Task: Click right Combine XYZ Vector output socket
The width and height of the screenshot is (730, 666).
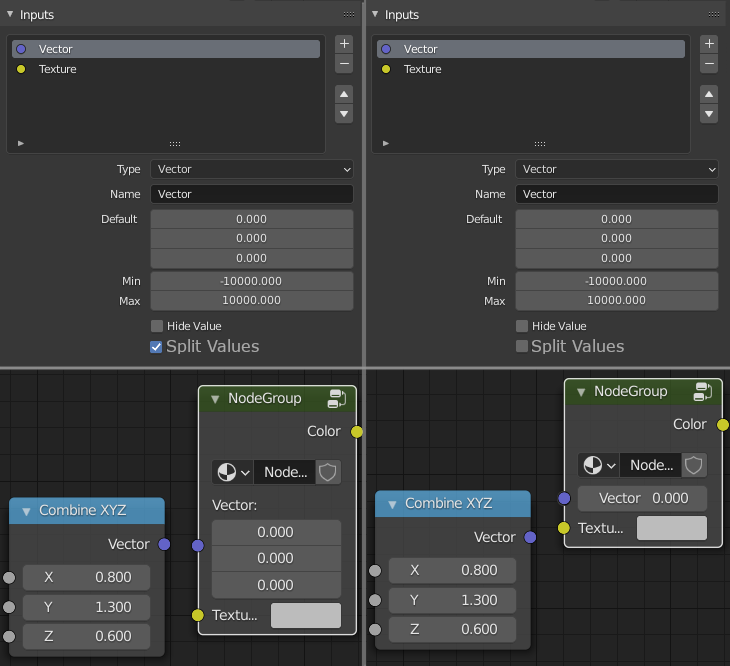Action: tap(530, 537)
